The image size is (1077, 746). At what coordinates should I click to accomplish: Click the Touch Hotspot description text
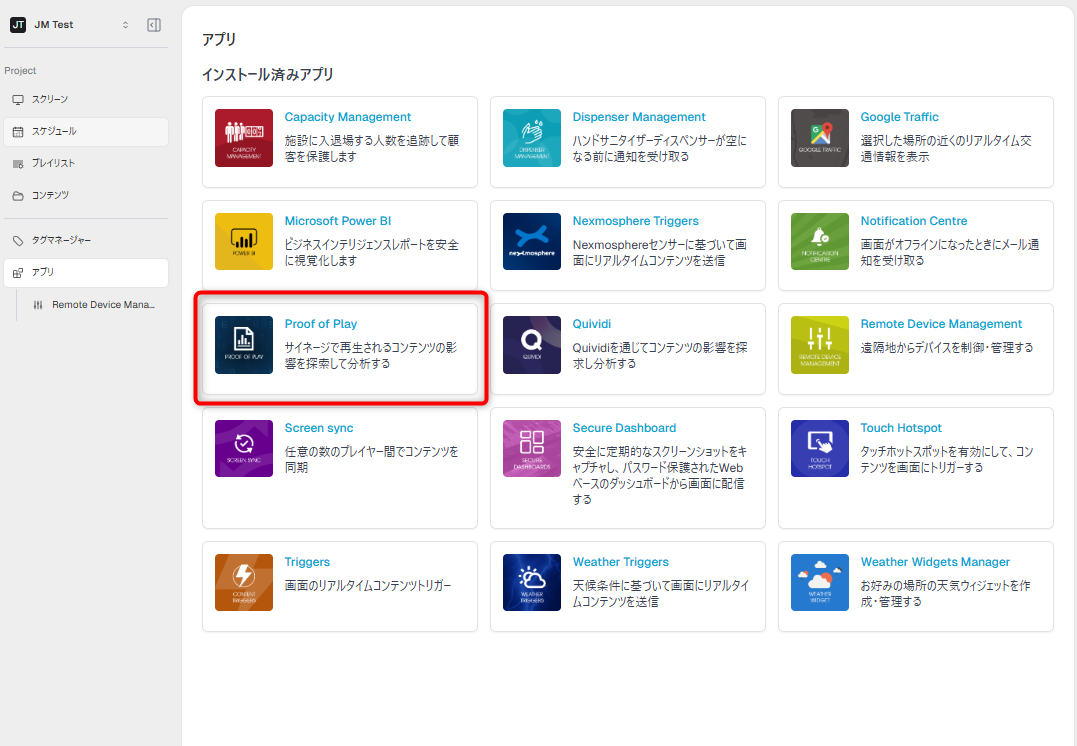click(x=946, y=460)
